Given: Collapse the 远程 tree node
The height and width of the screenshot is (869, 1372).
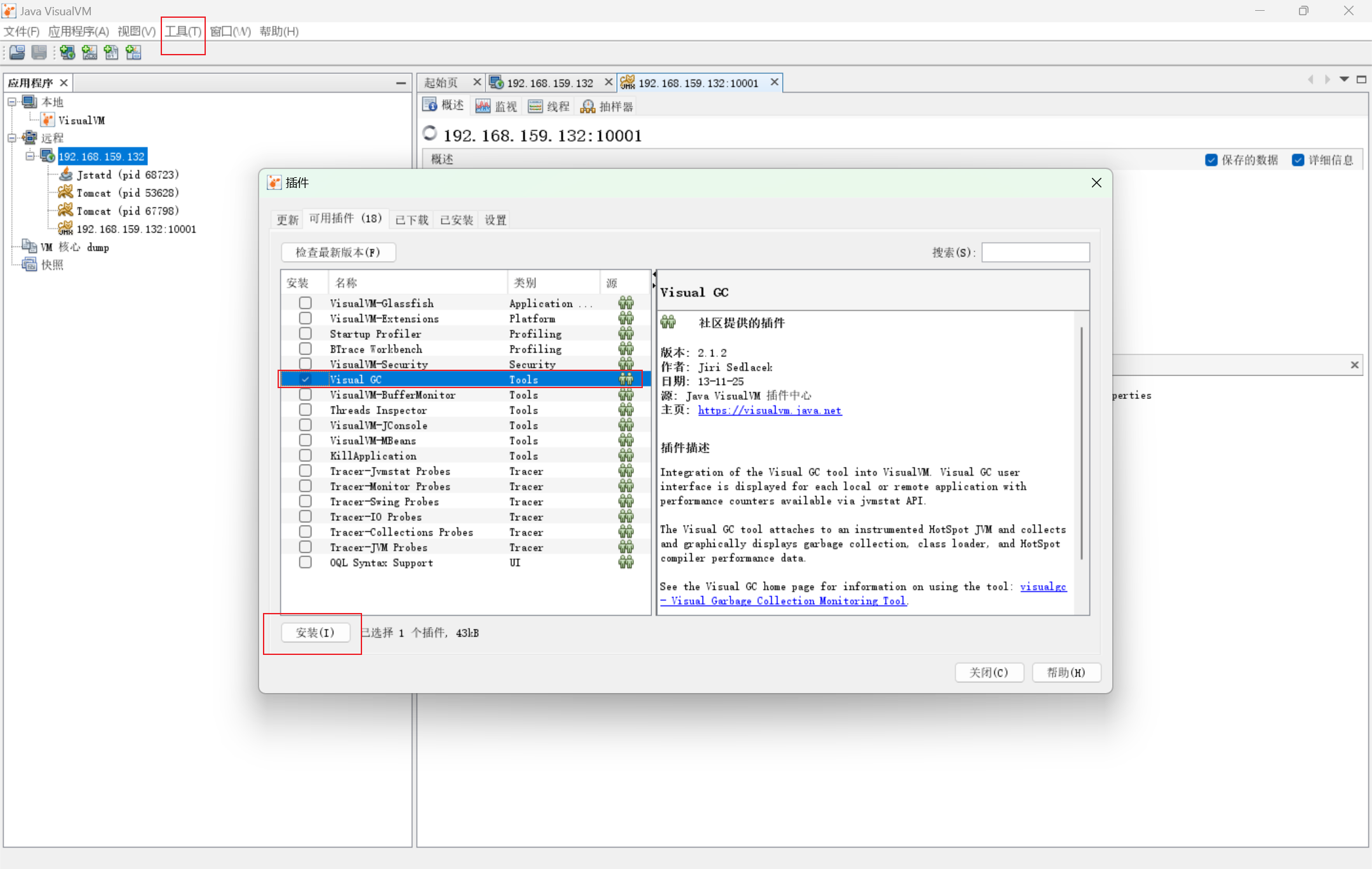Looking at the screenshot, I should click(x=12, y=138).
